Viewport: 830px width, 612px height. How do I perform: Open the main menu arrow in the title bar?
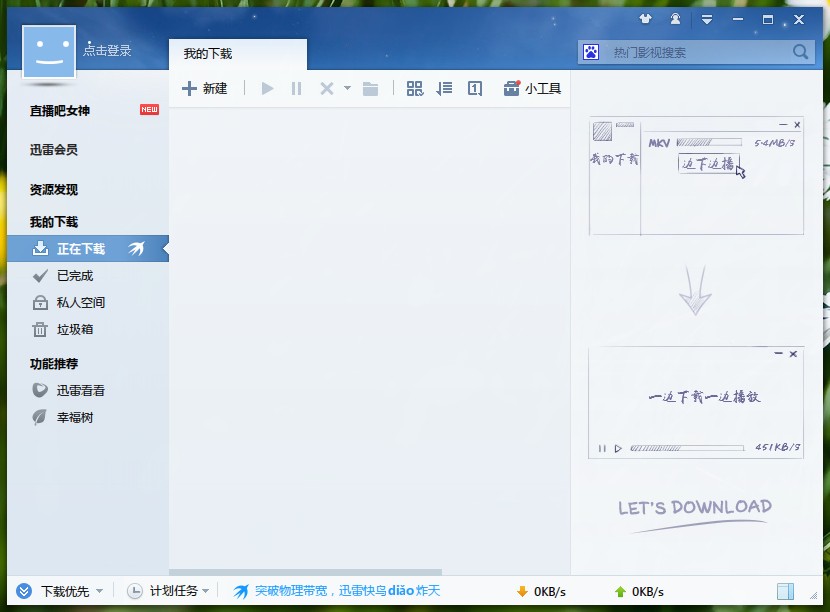click(707, 20)
